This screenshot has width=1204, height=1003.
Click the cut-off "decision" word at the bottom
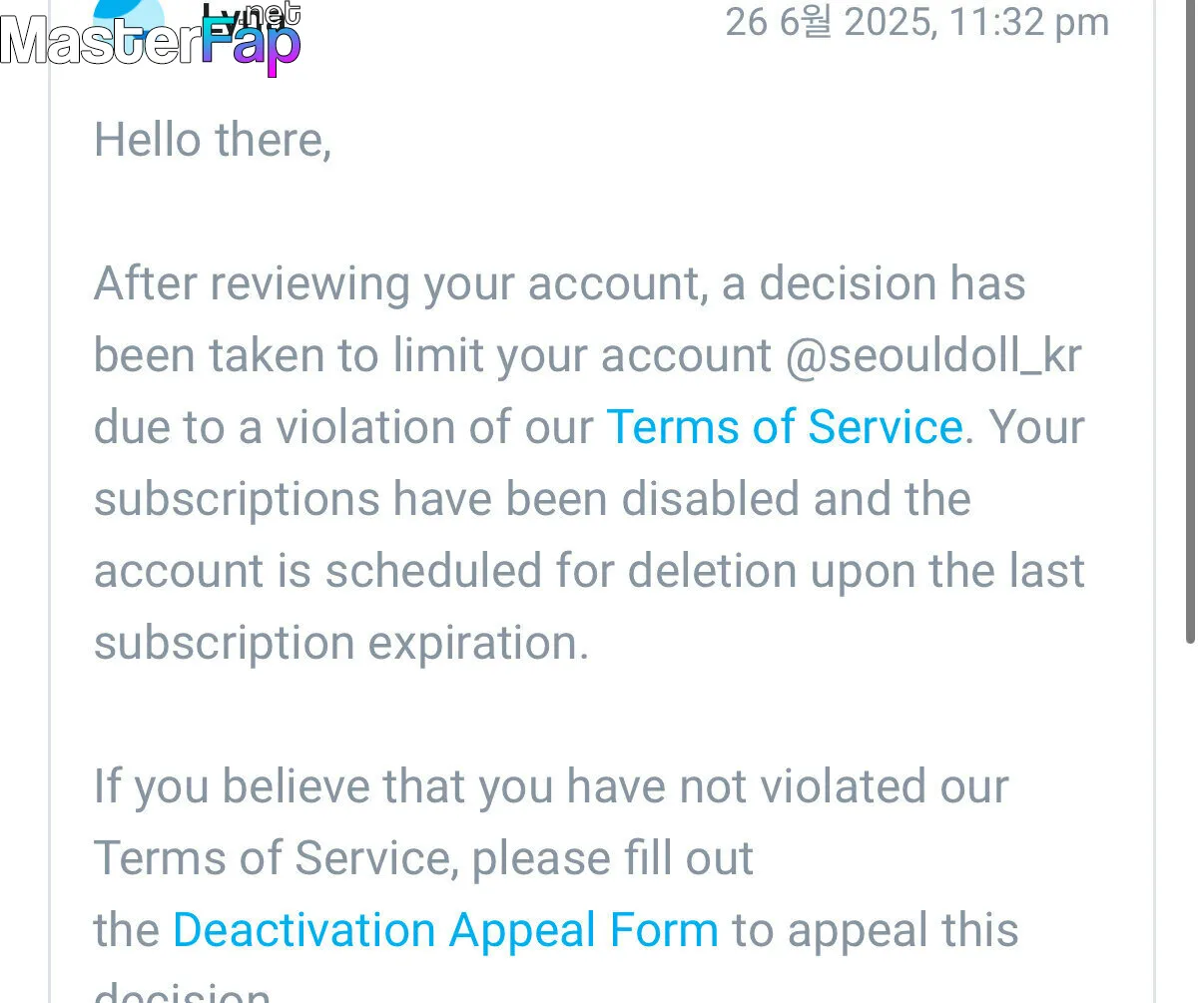coord(182,992)
